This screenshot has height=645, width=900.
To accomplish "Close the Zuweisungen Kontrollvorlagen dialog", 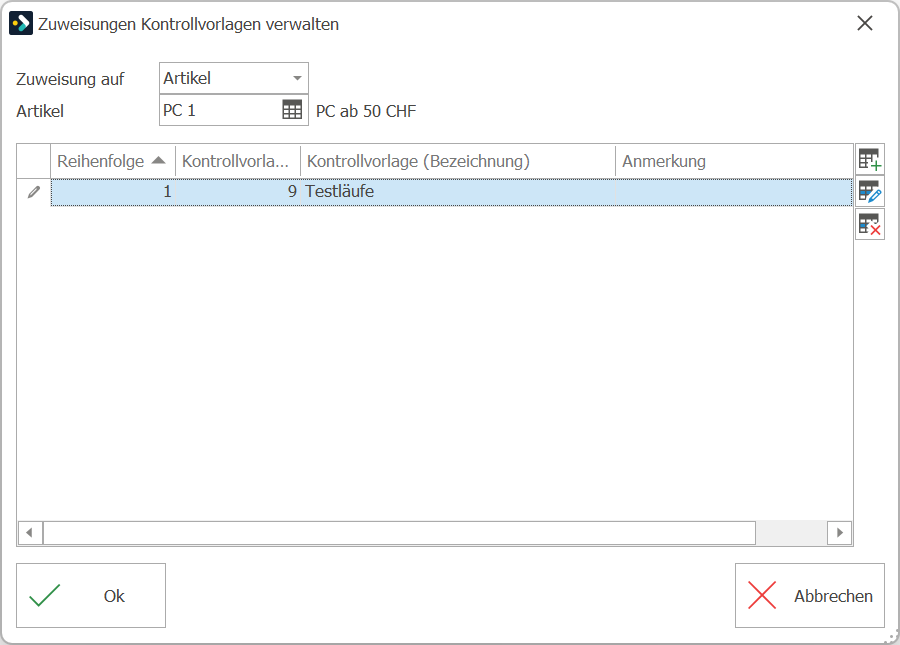I will tap(864, 24).
